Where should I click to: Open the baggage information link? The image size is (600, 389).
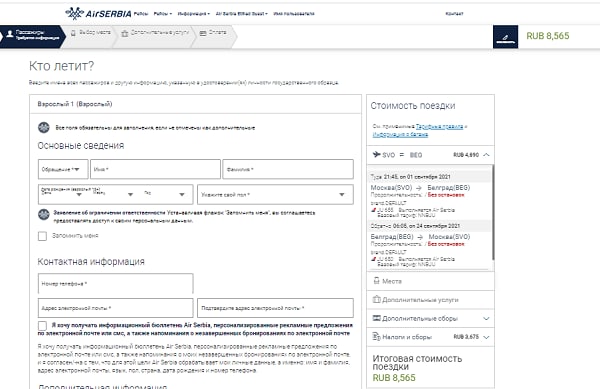pyautogui.click(x=400, y=134)
